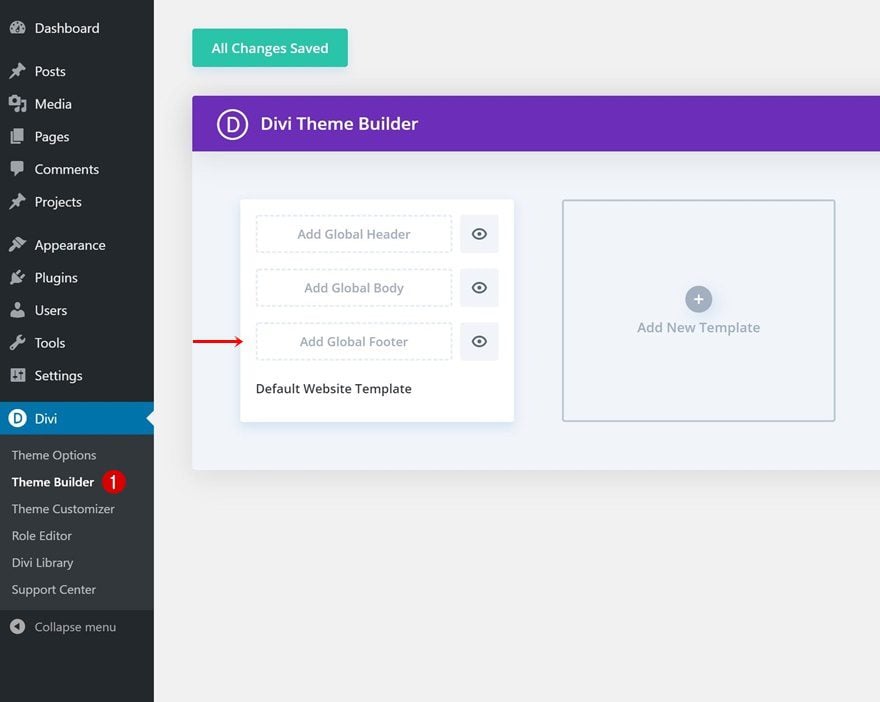The image size is (880, 702).
Task: Toggle visibility of the Global Body
Action: pyautogui.click(x=479, y=288)
